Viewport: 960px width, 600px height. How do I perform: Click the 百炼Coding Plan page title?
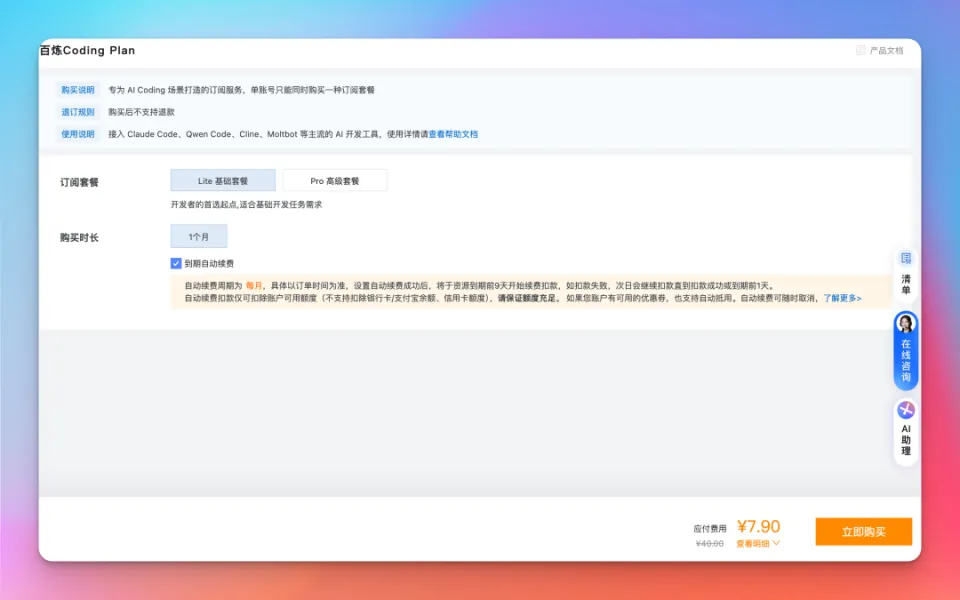point(87,50)
